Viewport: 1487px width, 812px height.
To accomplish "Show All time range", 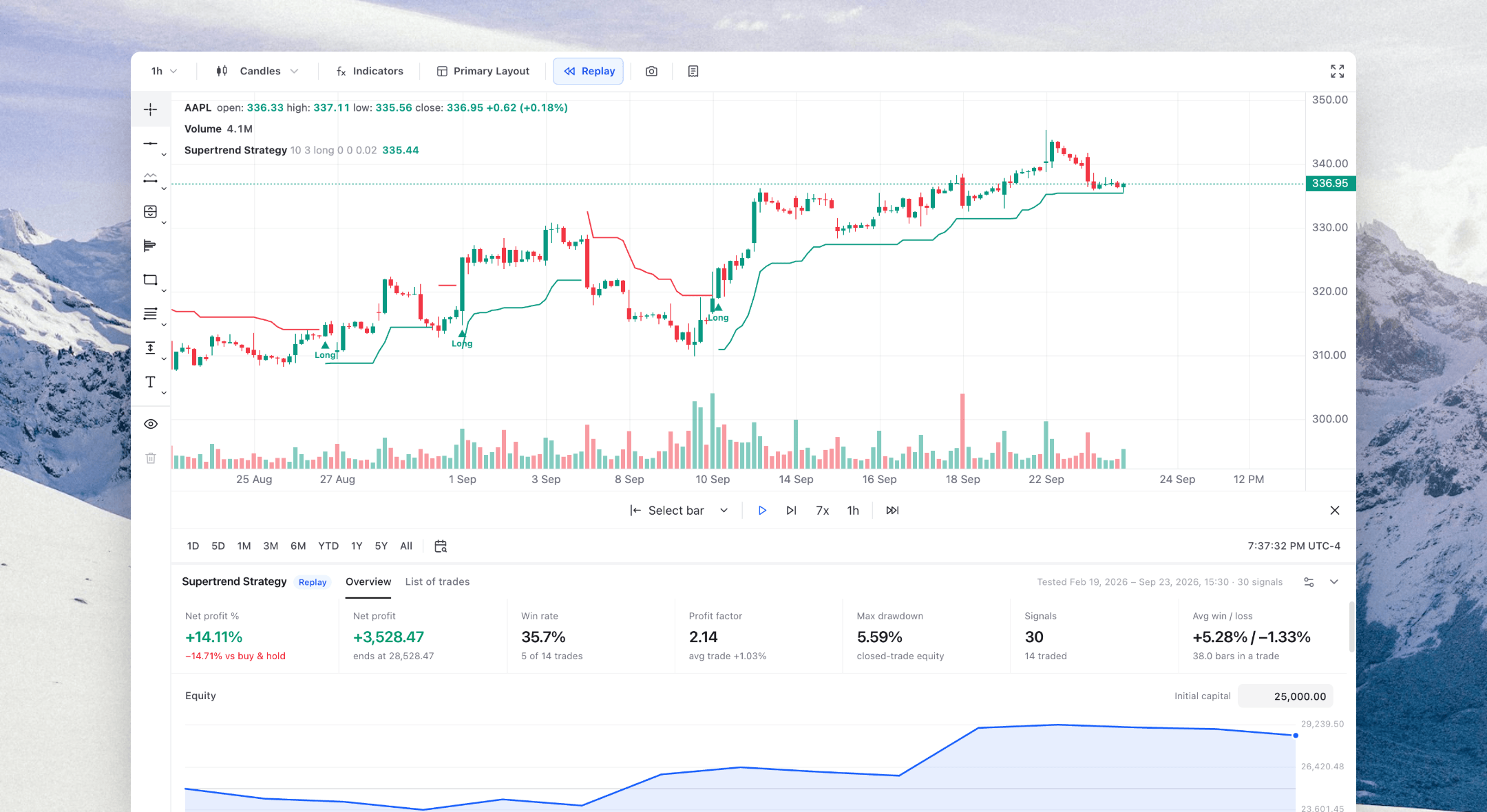I will click(406, 546).
